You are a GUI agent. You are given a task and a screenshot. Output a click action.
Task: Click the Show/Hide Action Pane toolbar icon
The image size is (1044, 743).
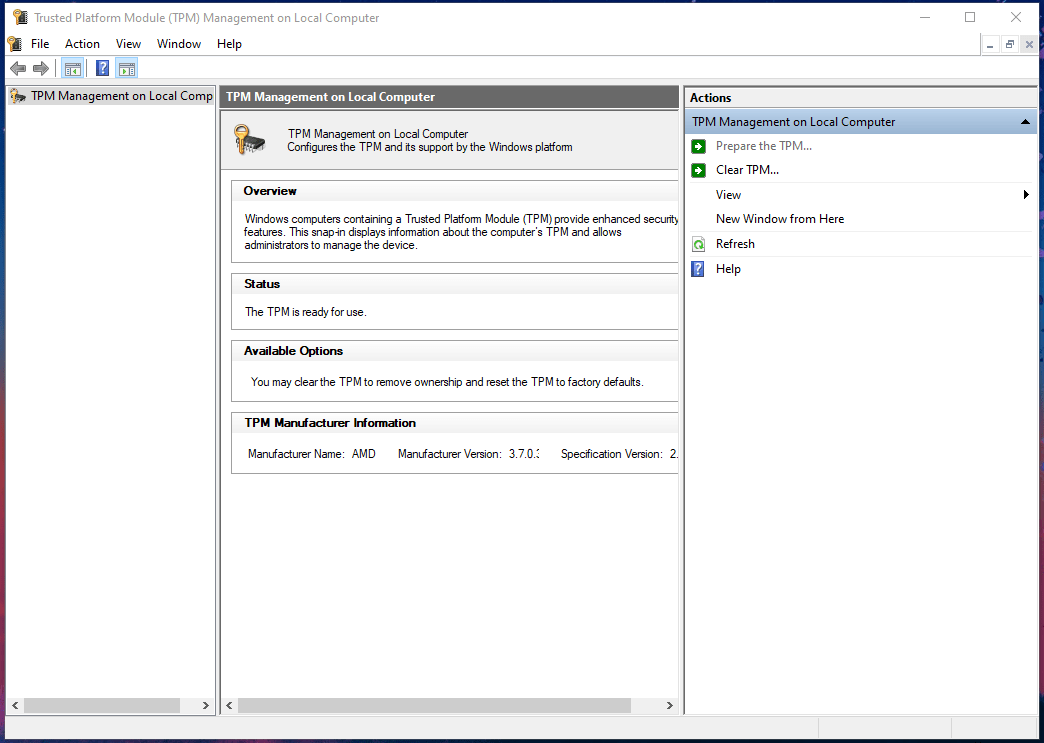click(126, 67)
